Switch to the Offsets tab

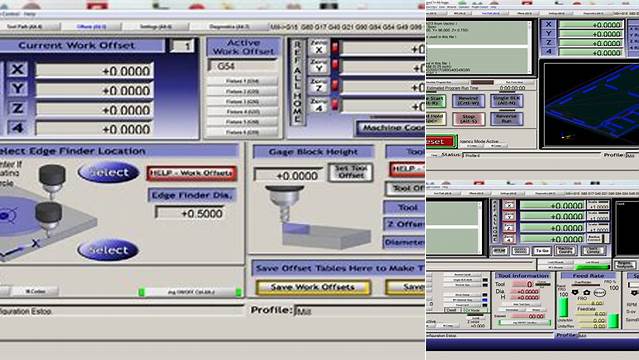coord(91,27)
